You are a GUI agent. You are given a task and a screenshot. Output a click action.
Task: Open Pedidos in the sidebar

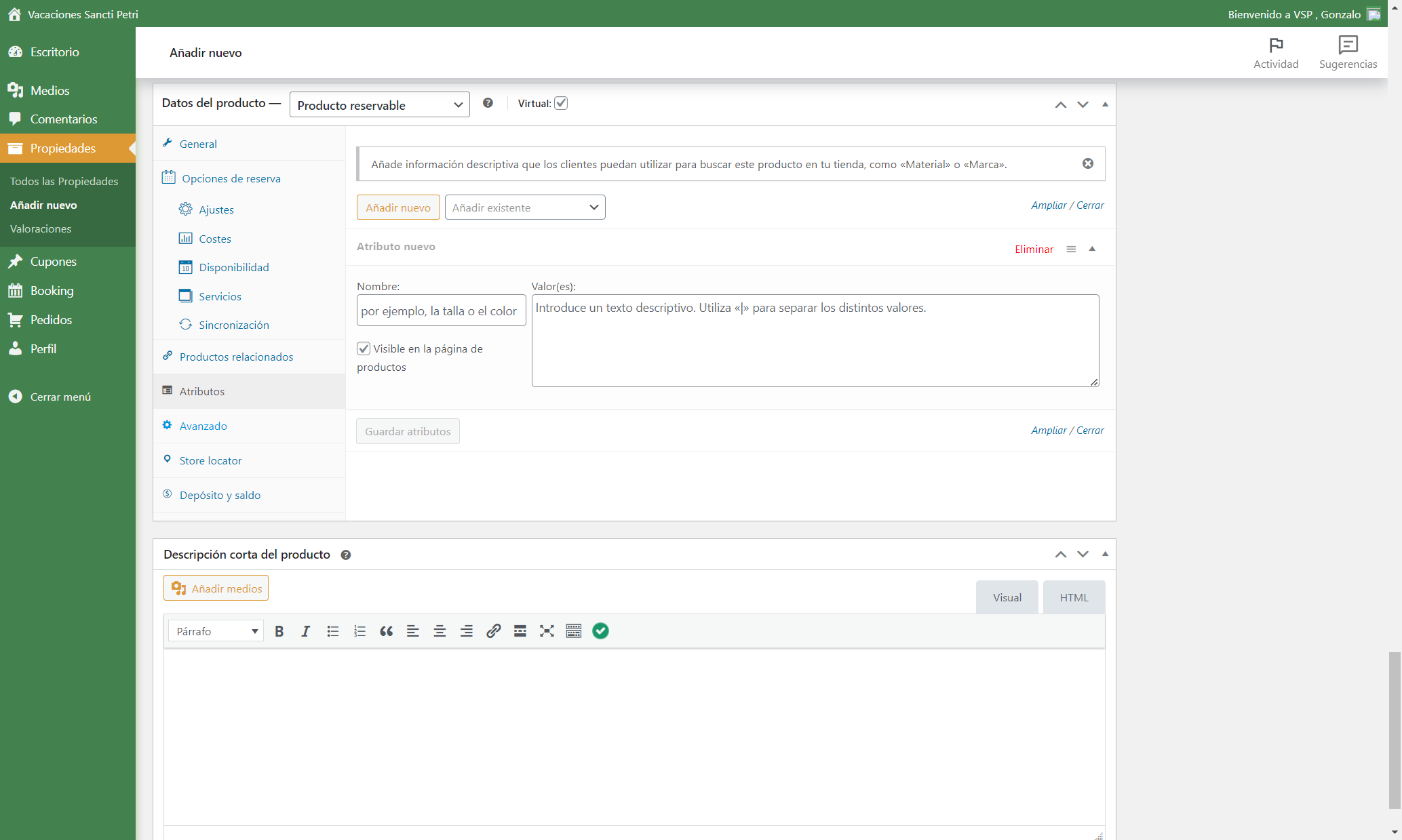(x=68, y=319)
